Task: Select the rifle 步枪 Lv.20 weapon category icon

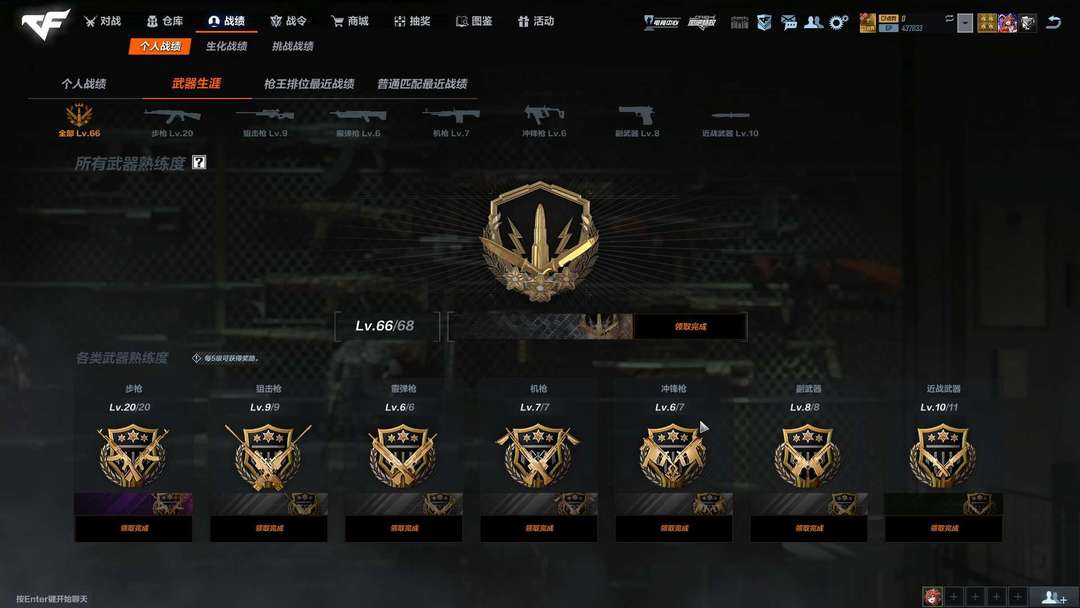Action: [172, 120]
